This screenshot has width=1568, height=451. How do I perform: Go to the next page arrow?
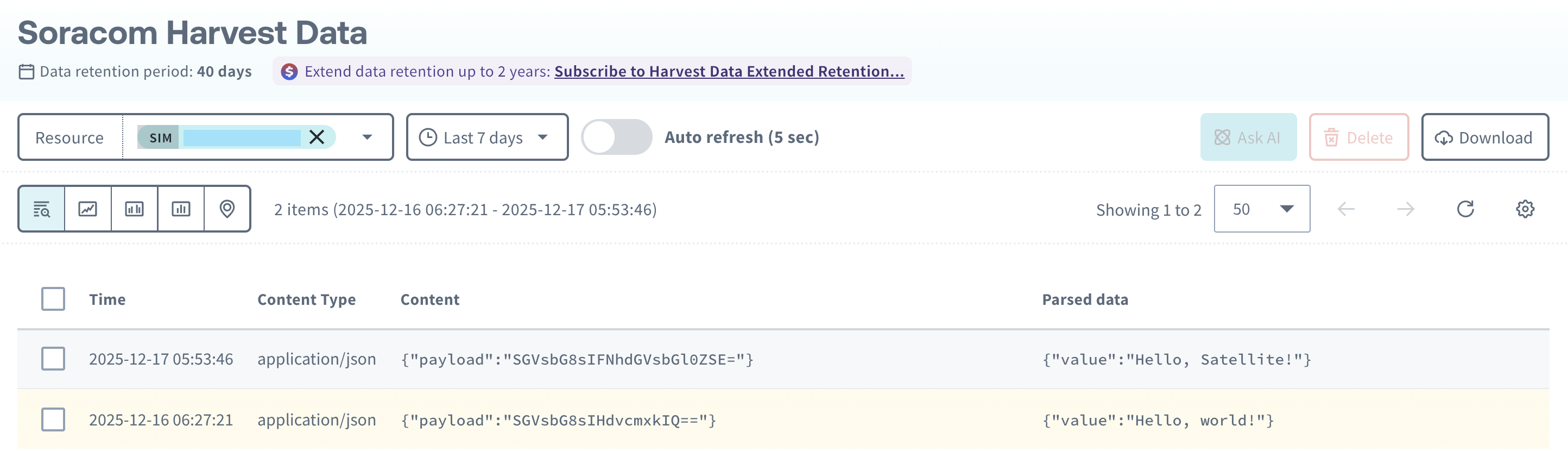(x=1406, y=209)
